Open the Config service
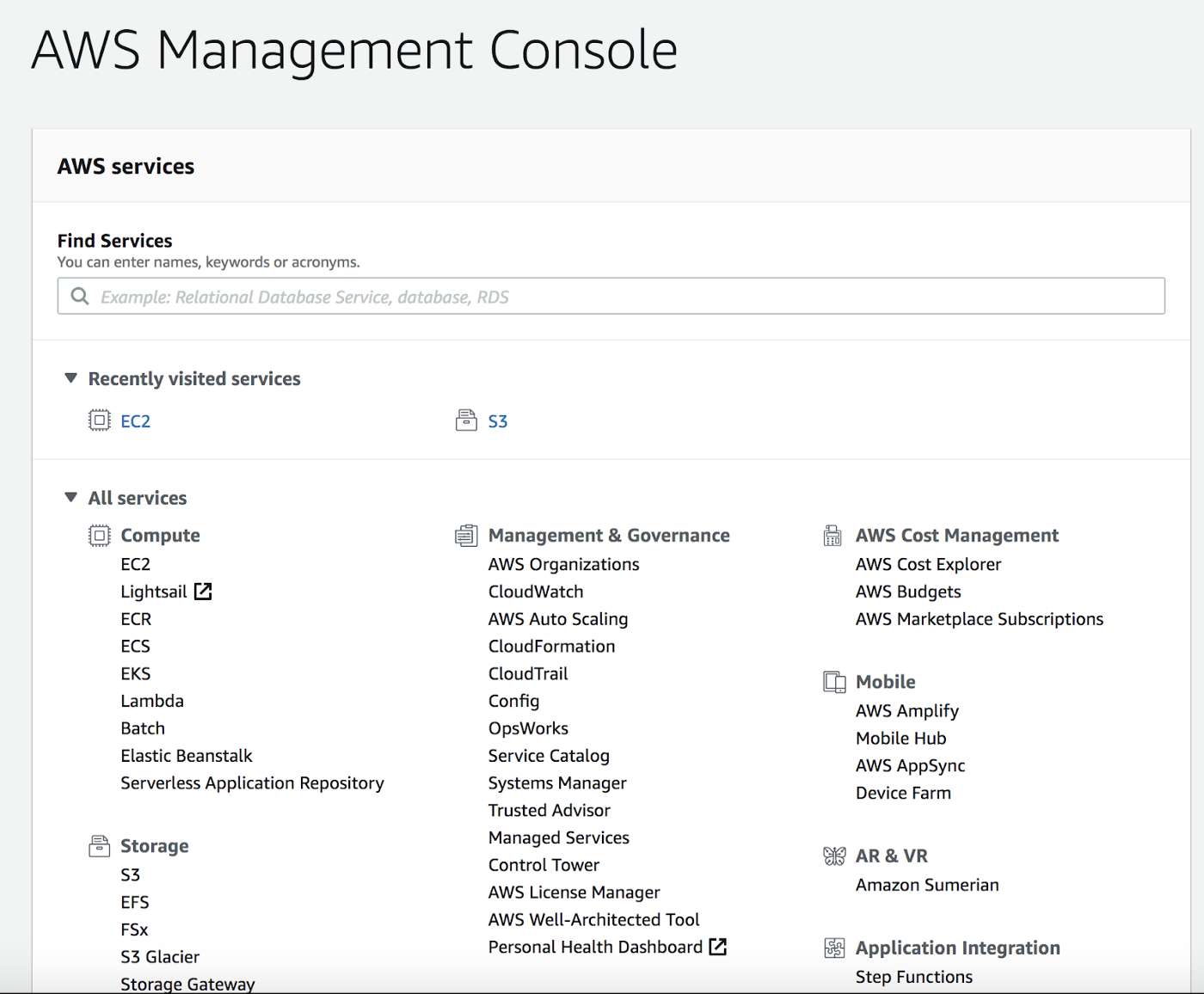 514,702
